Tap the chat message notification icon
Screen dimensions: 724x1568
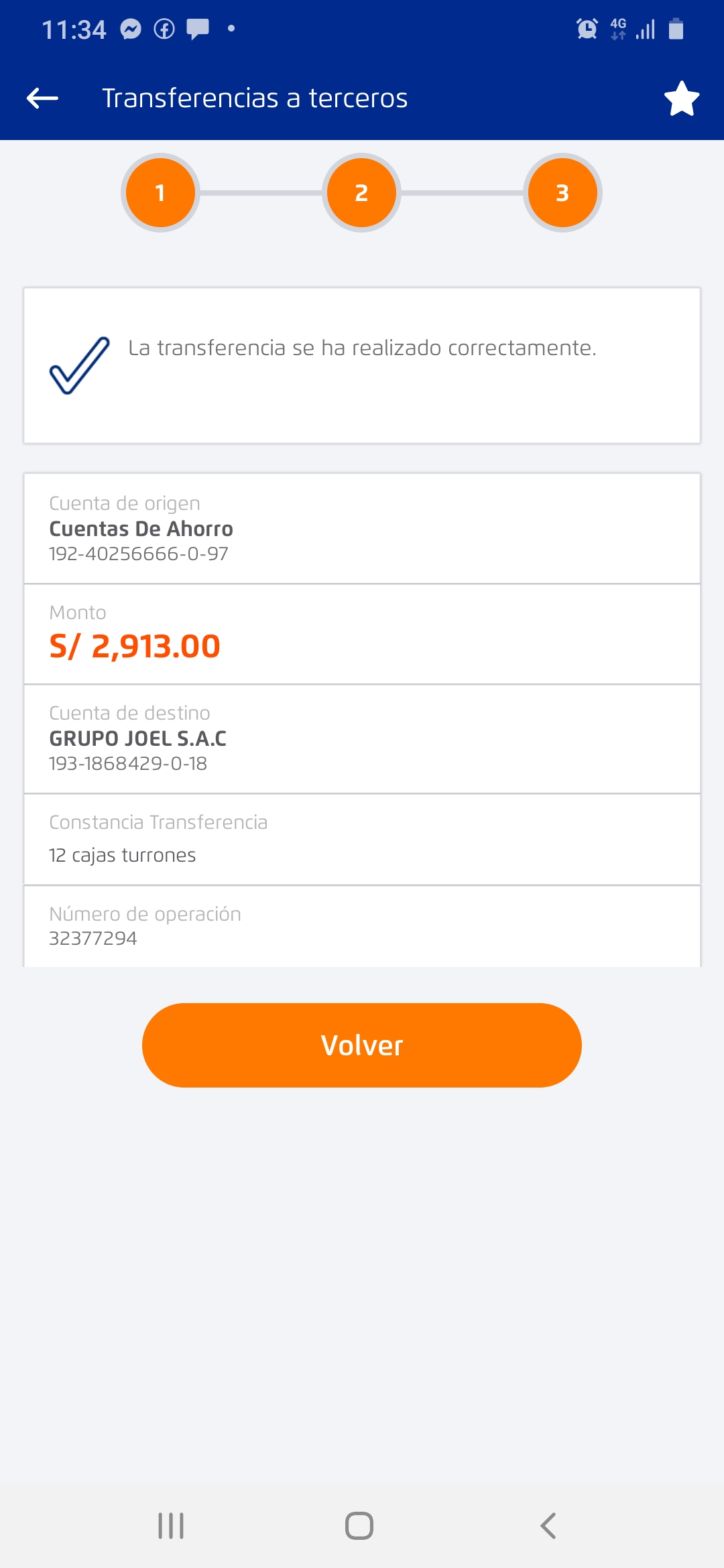pos(198,29)
